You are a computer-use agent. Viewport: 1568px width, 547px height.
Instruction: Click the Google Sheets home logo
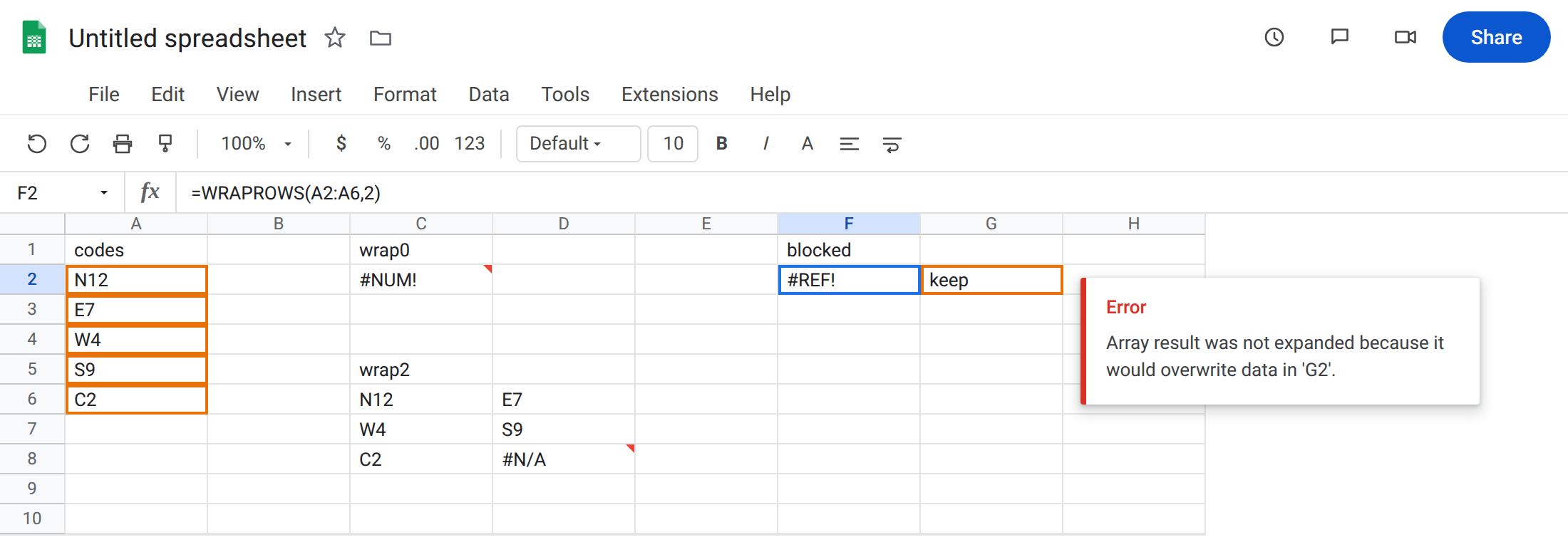[34, 38]
